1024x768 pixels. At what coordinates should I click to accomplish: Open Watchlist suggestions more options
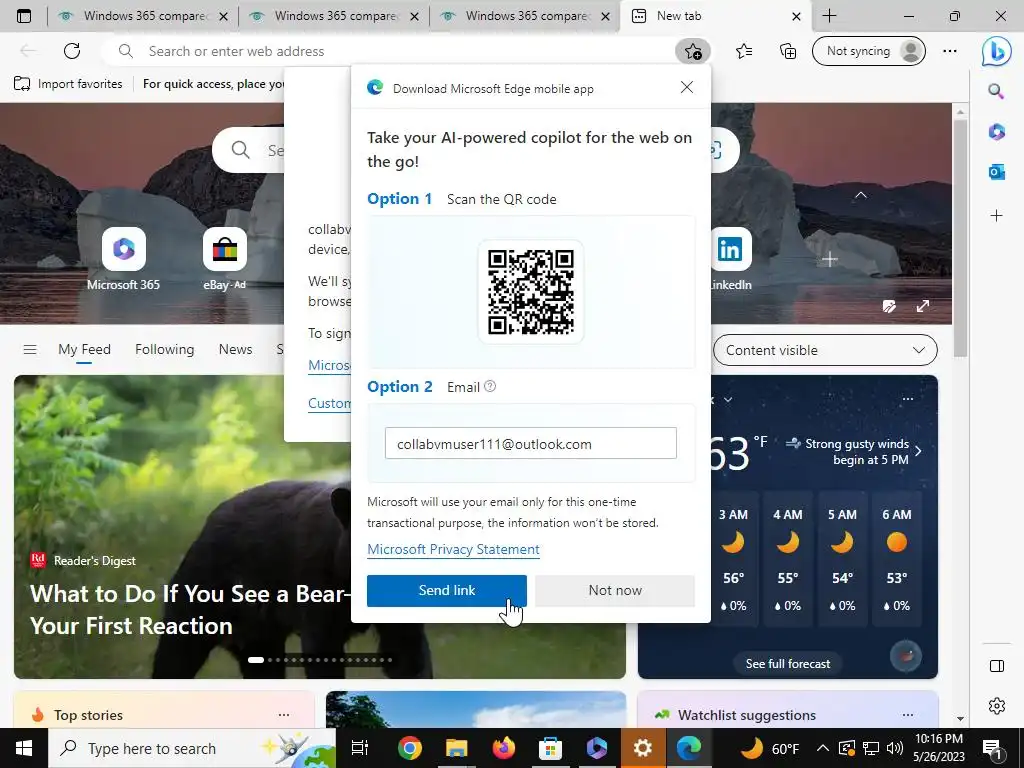908,715
